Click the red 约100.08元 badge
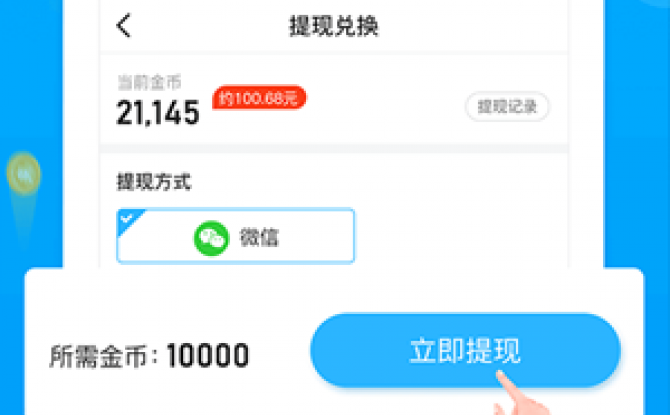Image resolution: width=670 pixels, height=415 pixels. (259, 97)
